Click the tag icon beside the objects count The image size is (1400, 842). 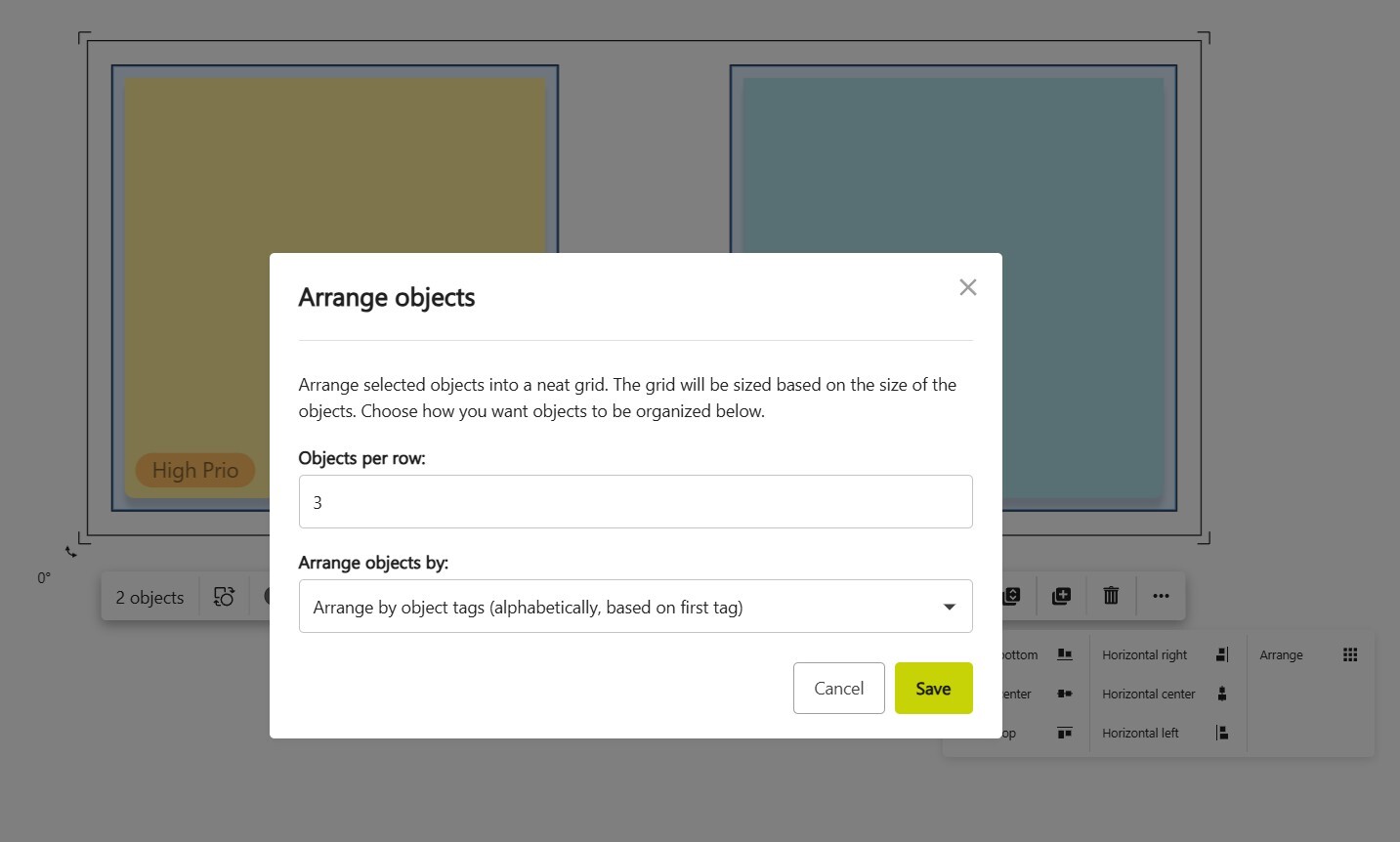pos(224,596)
